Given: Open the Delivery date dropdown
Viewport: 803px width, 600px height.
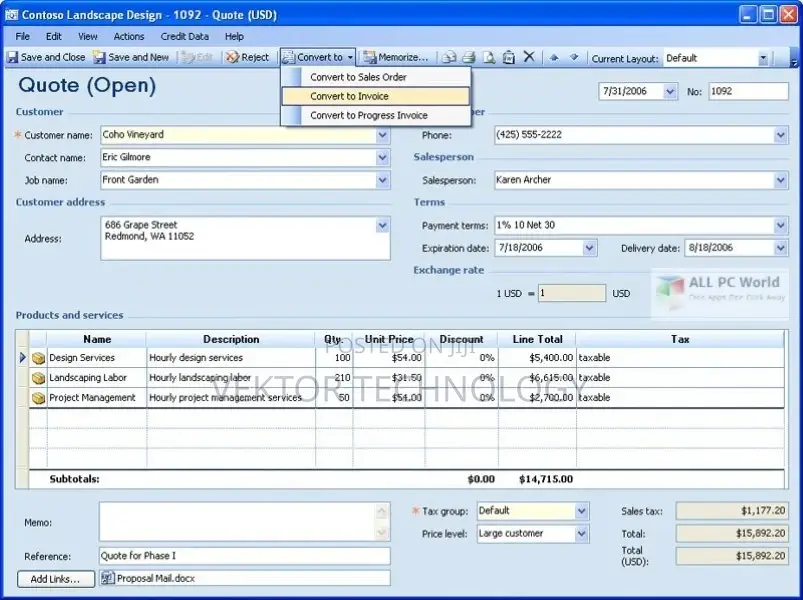Looking at the screenshot, I should click(x=780, y=248).
